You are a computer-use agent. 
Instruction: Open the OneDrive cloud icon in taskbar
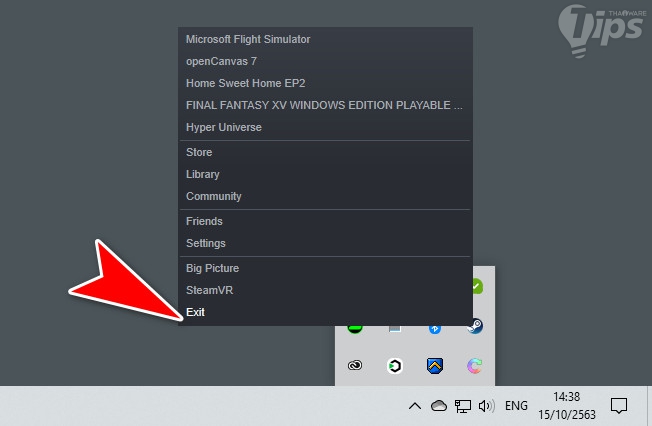point(439,406)
